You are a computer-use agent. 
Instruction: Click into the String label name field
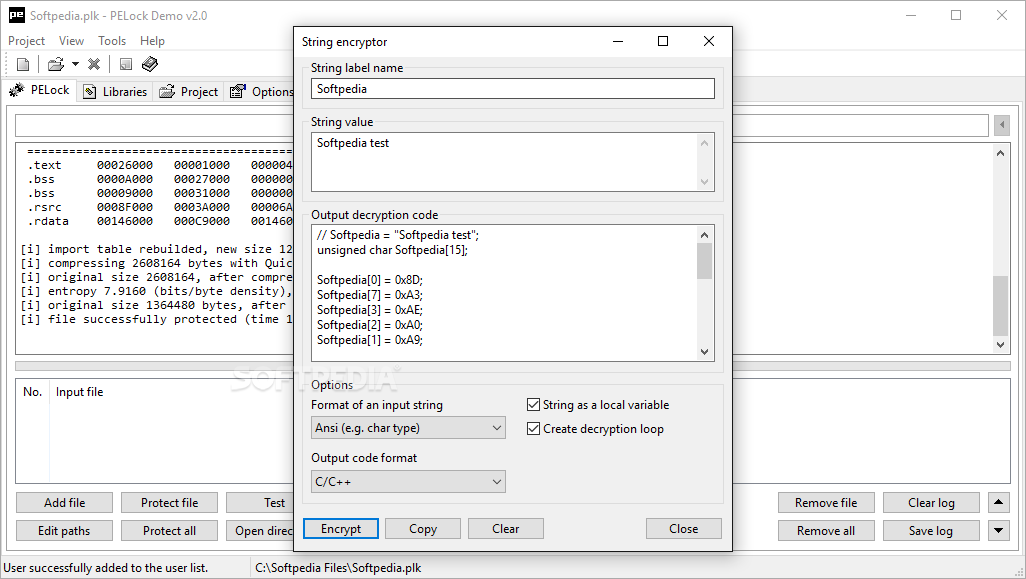pyautogui.click(x=512, y=89)
